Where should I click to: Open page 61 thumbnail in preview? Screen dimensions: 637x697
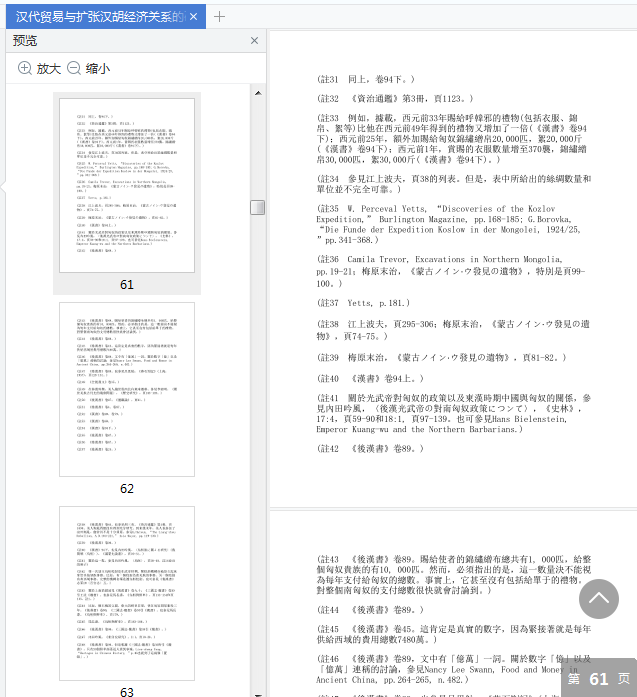127,185
